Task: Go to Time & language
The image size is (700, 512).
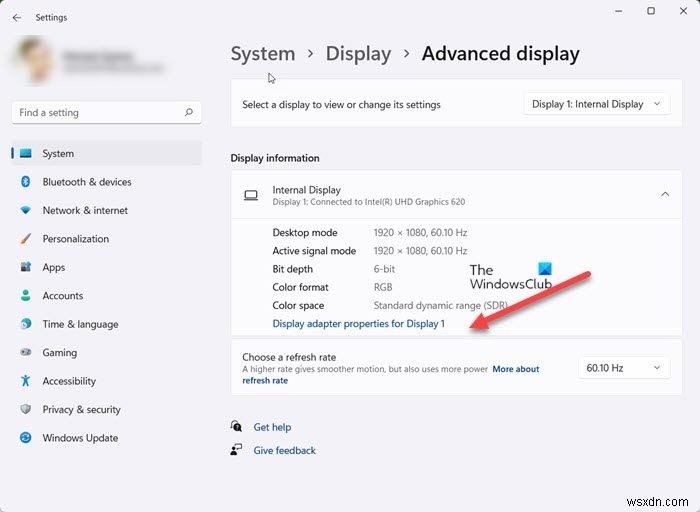Action: coord(106,324)
